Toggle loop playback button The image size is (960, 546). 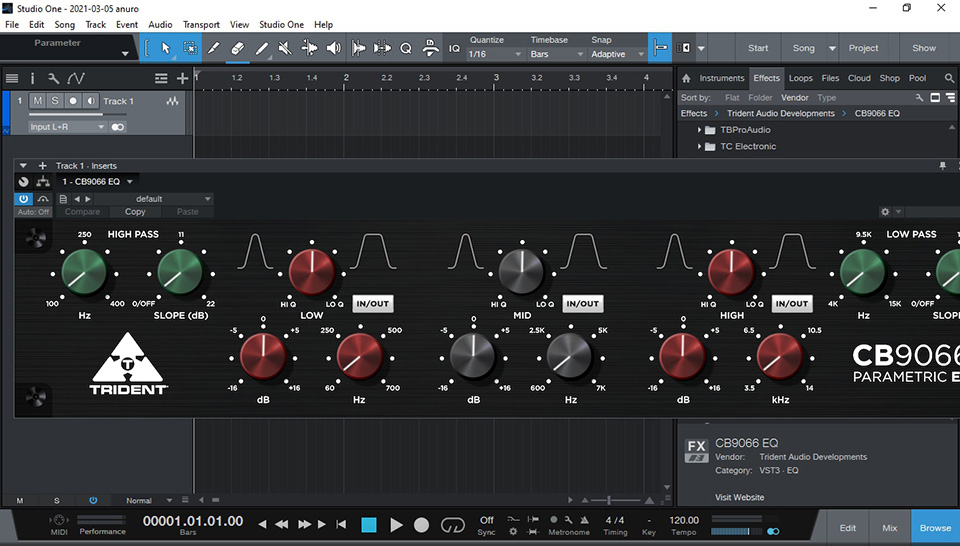coord(452,525)
